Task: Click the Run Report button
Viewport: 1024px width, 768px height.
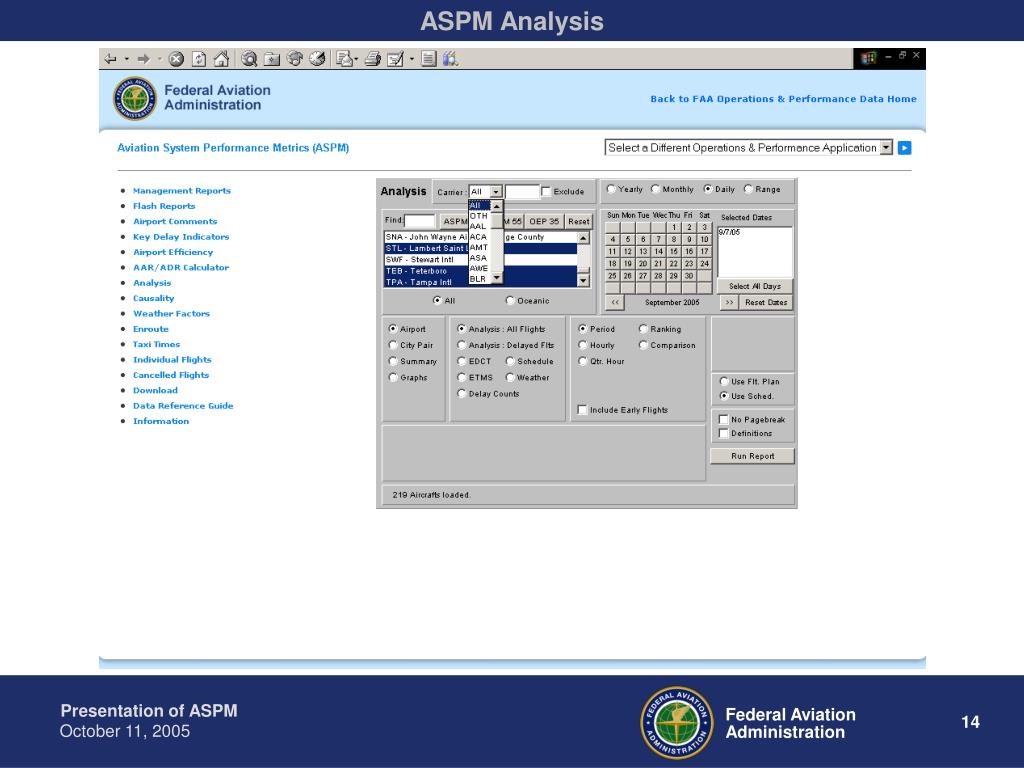Action: click(752, 456)
